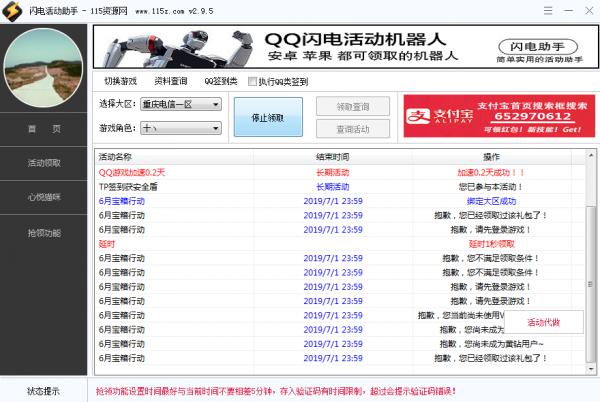Click the 加速0.2天成功 result cell
Viewport: 600px width, 402px height.
pos(491,173)
